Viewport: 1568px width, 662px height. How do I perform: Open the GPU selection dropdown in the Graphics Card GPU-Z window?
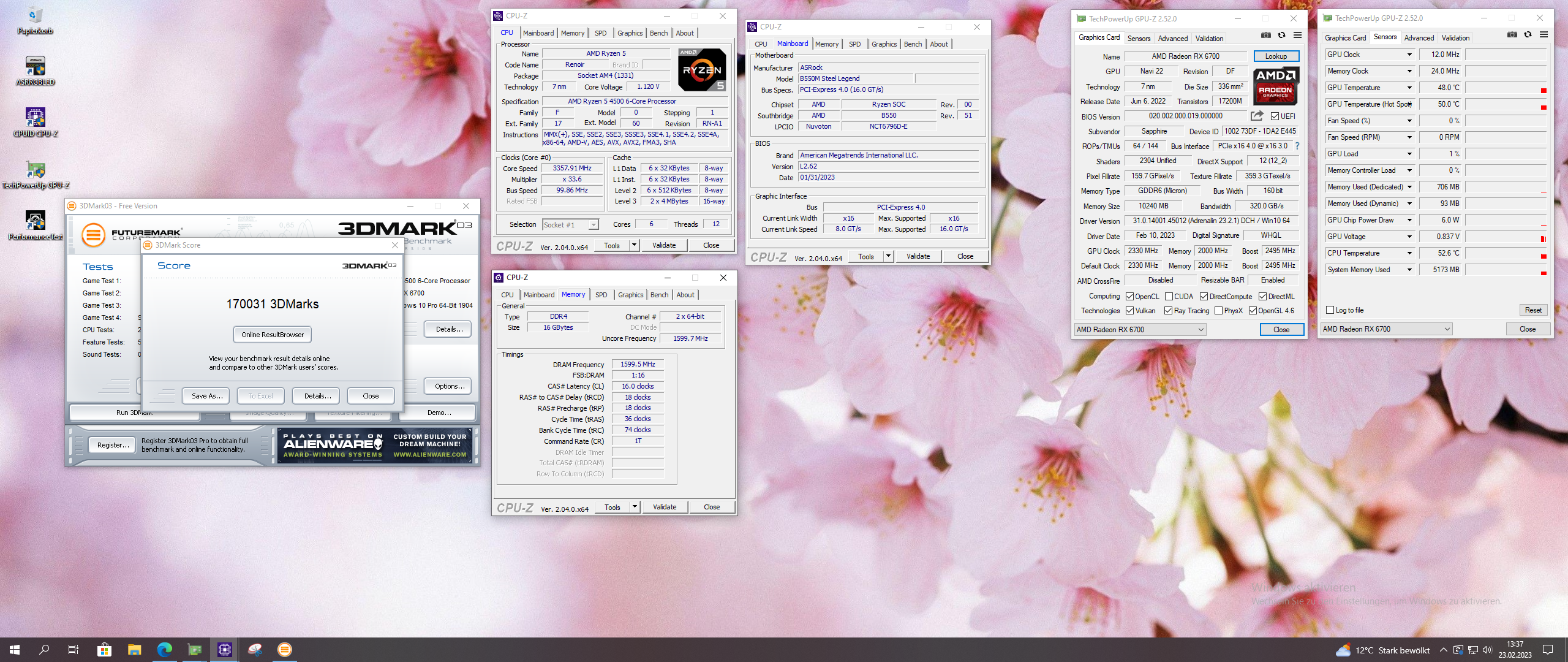pyautogui.click(x=1140, y=330)
